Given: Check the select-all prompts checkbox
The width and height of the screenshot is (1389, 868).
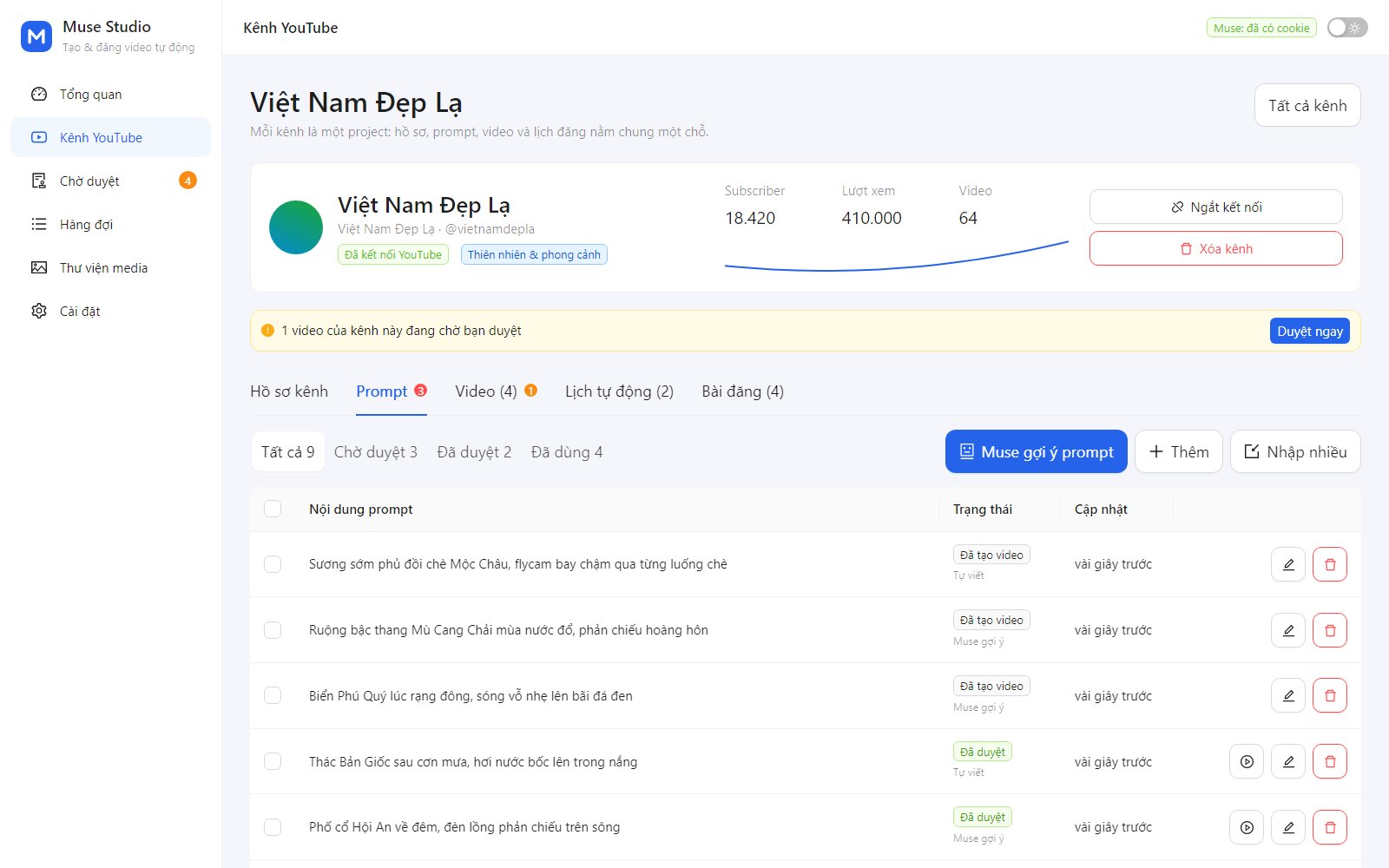Looking at the screenshot, I should click(273, 509).
